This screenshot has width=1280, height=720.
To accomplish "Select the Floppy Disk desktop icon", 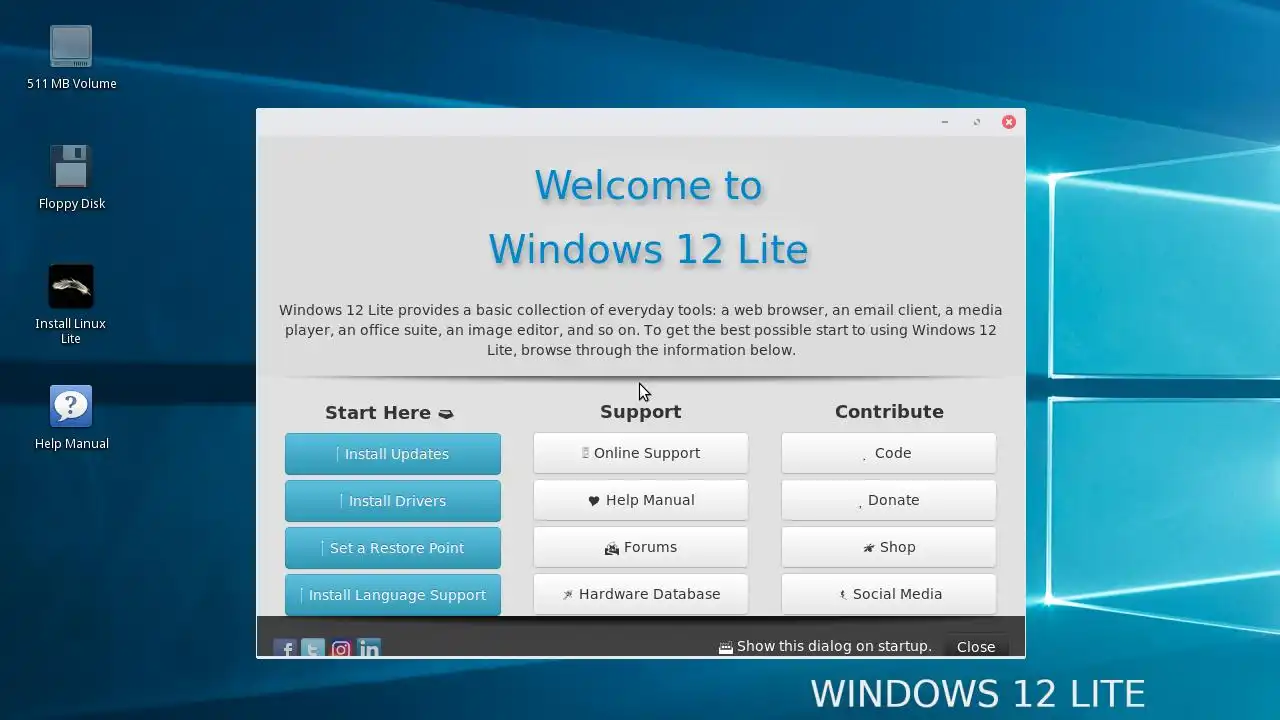I will [71, 178].
